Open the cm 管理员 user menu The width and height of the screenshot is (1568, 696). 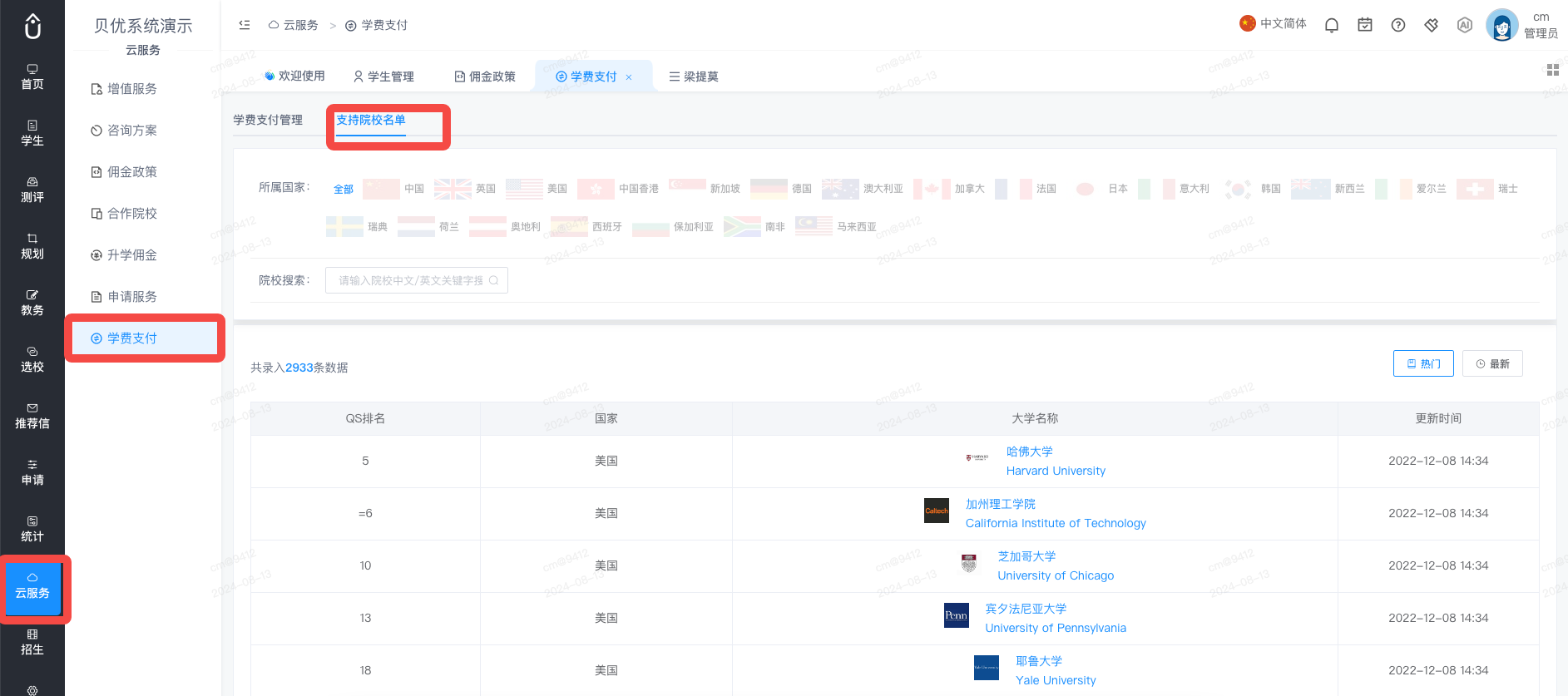tap(1522, 25)
